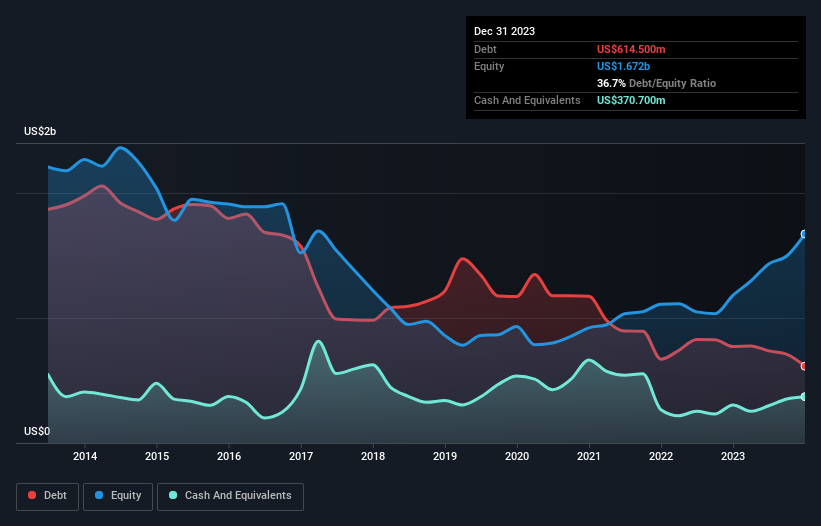Click the 2017 x-axis label

click(x=301, y=456)
